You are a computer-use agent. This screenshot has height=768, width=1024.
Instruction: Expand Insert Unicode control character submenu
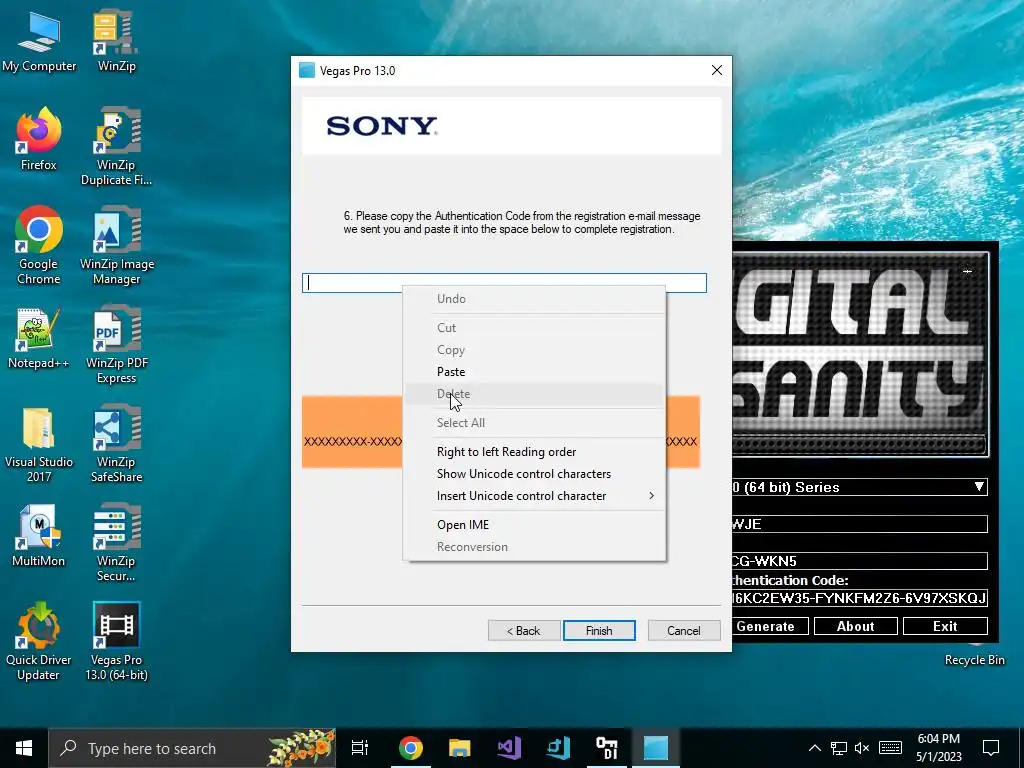coord(534,496)
